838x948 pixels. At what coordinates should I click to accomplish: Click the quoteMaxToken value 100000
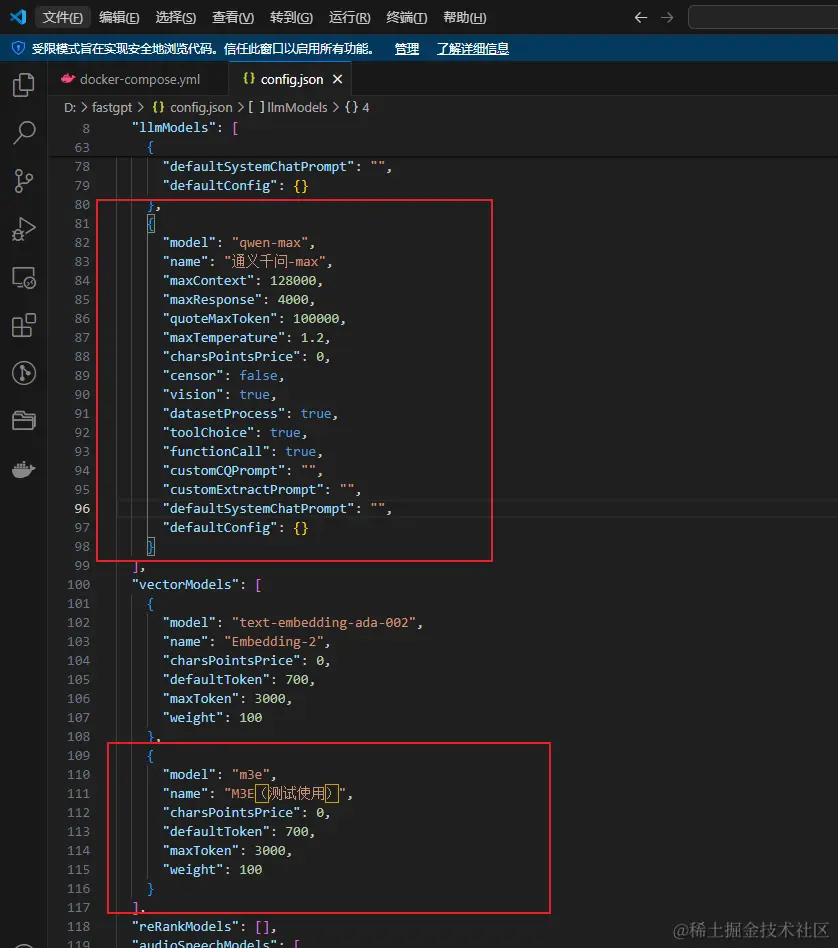coord(316,319)
